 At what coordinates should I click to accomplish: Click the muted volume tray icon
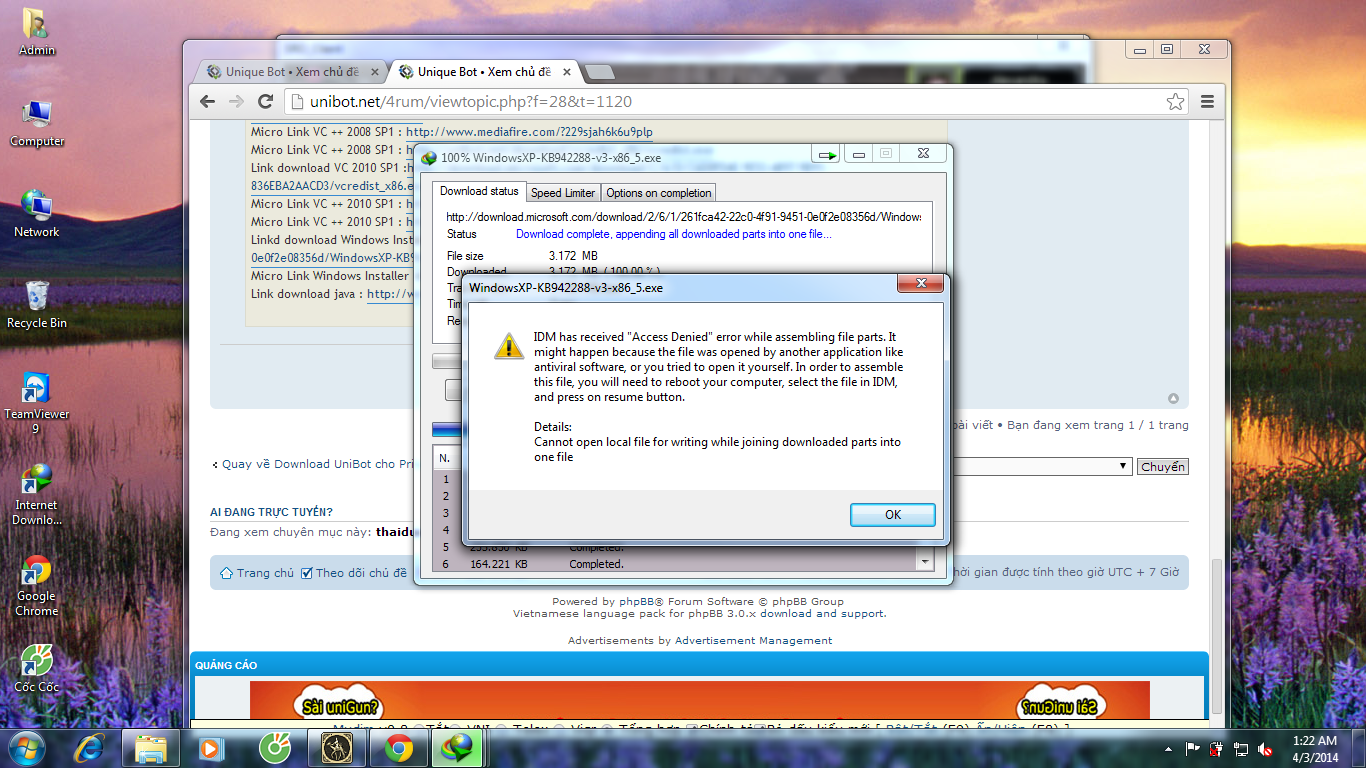coord(1265,748)
